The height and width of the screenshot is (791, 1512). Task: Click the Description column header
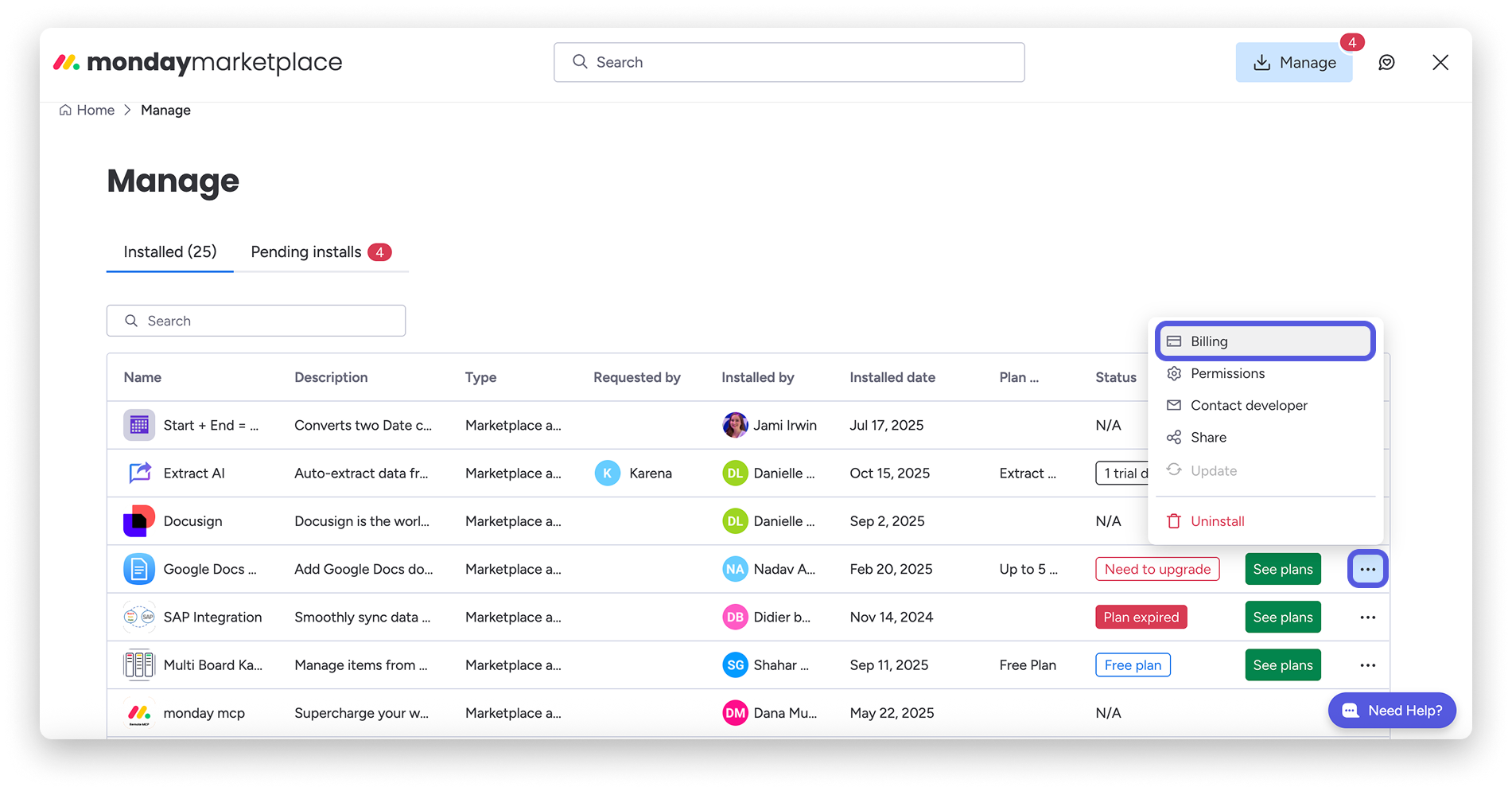click(331, 377)
